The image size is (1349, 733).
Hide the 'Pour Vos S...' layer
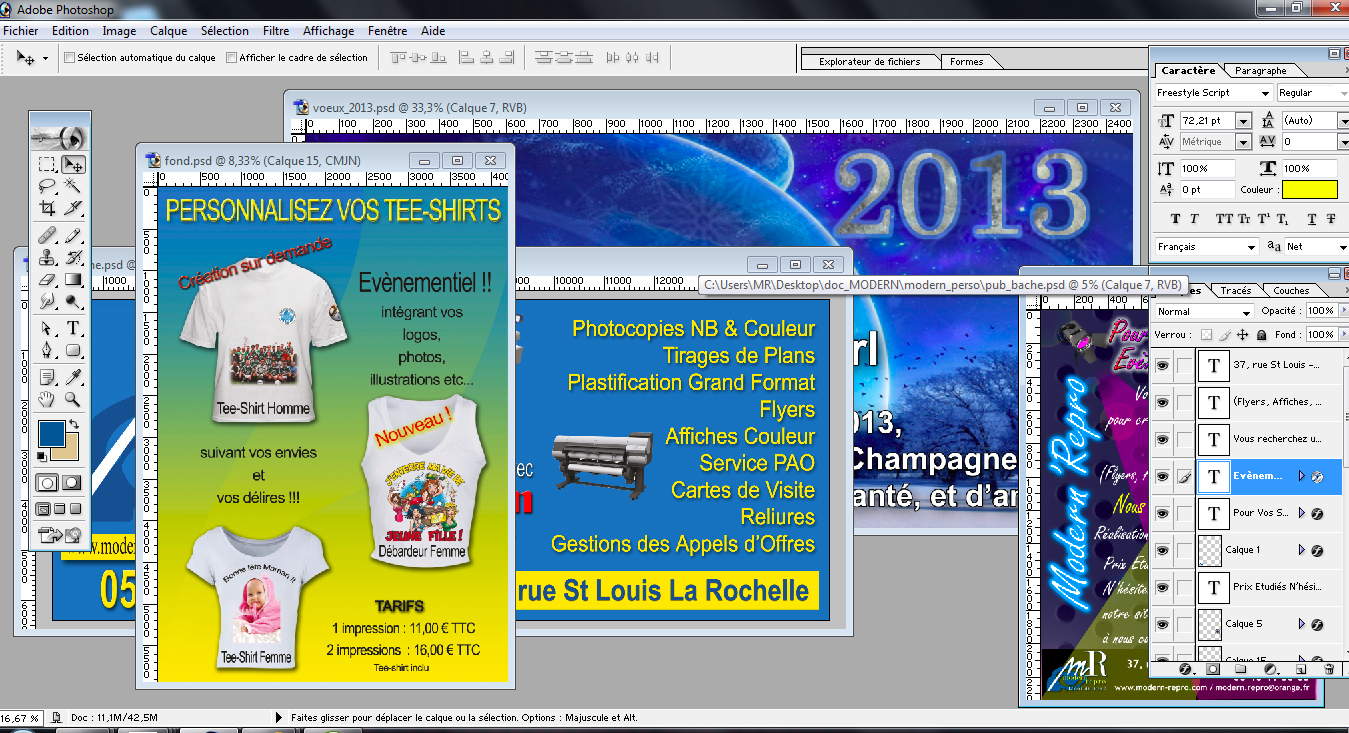tap(1162, 514)
